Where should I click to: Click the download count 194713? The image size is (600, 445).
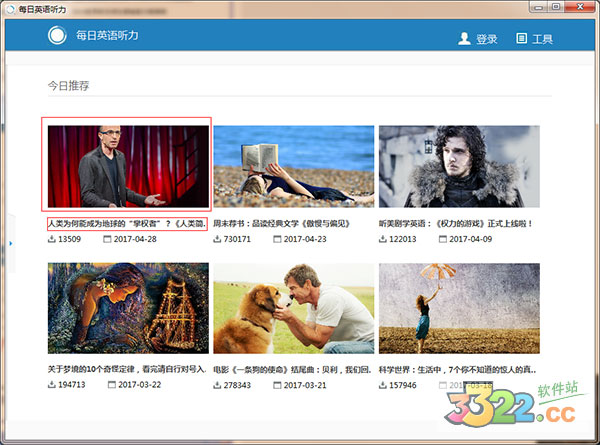72,385
